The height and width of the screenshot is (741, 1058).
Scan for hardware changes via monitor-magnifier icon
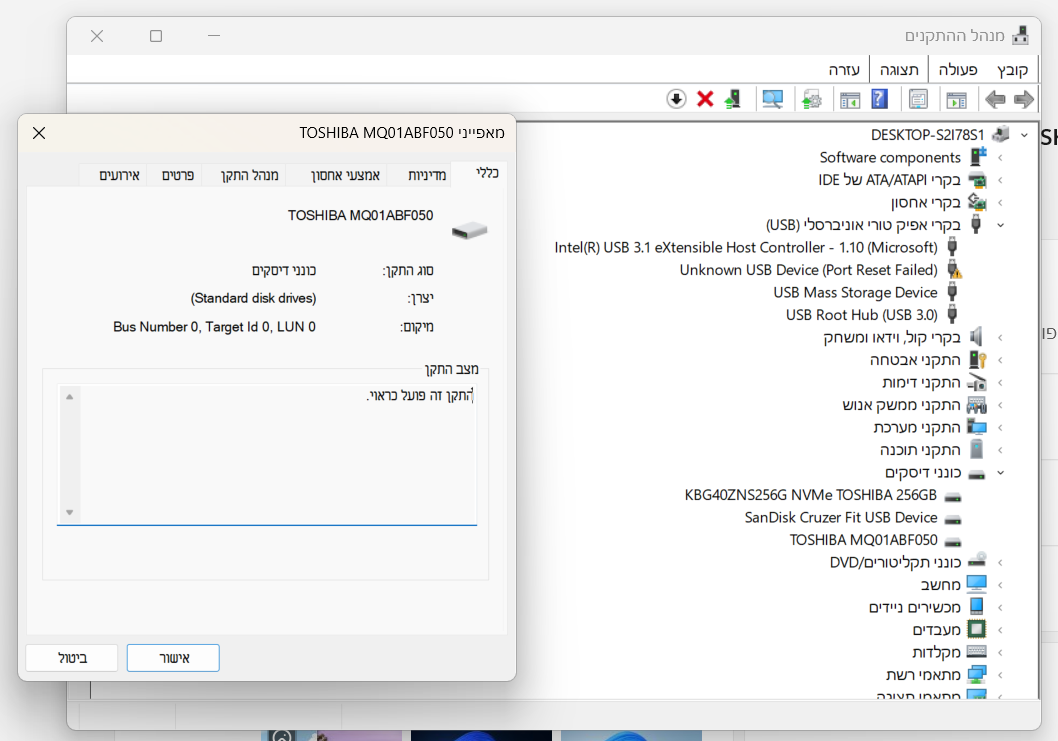(x=773, y=99)
